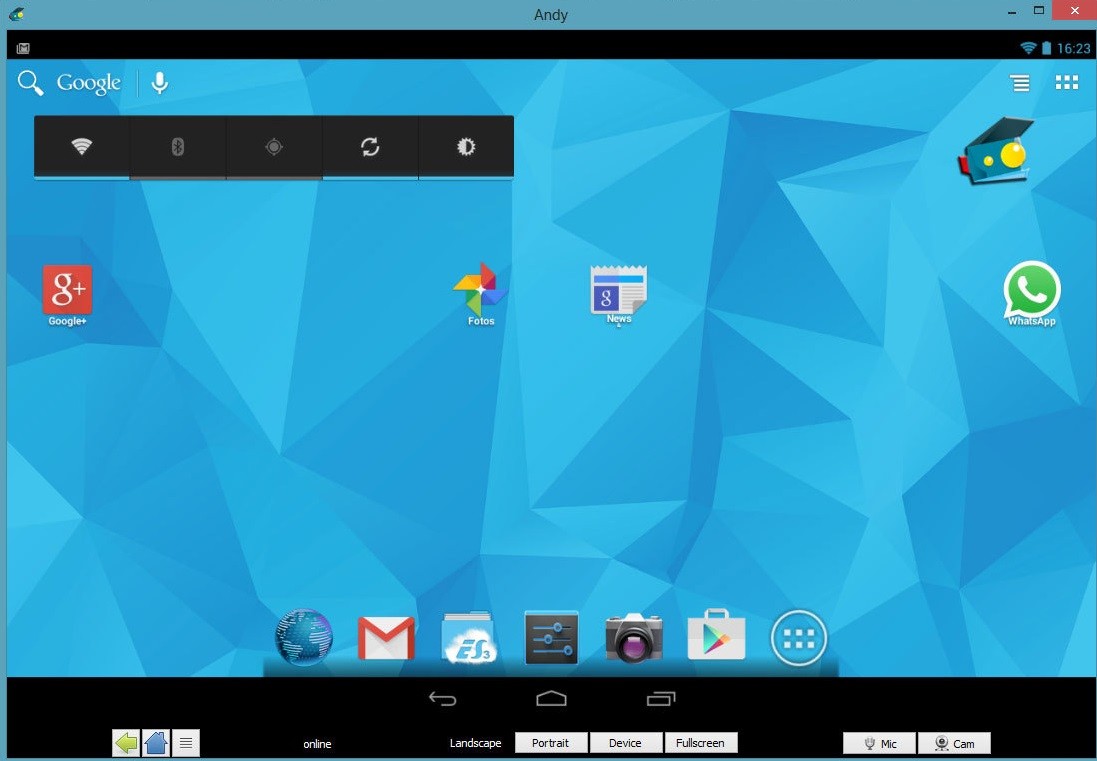Start voice search with the microphone icon
The width and height of the screenshot is (1097, 761).
click(159, 83)
